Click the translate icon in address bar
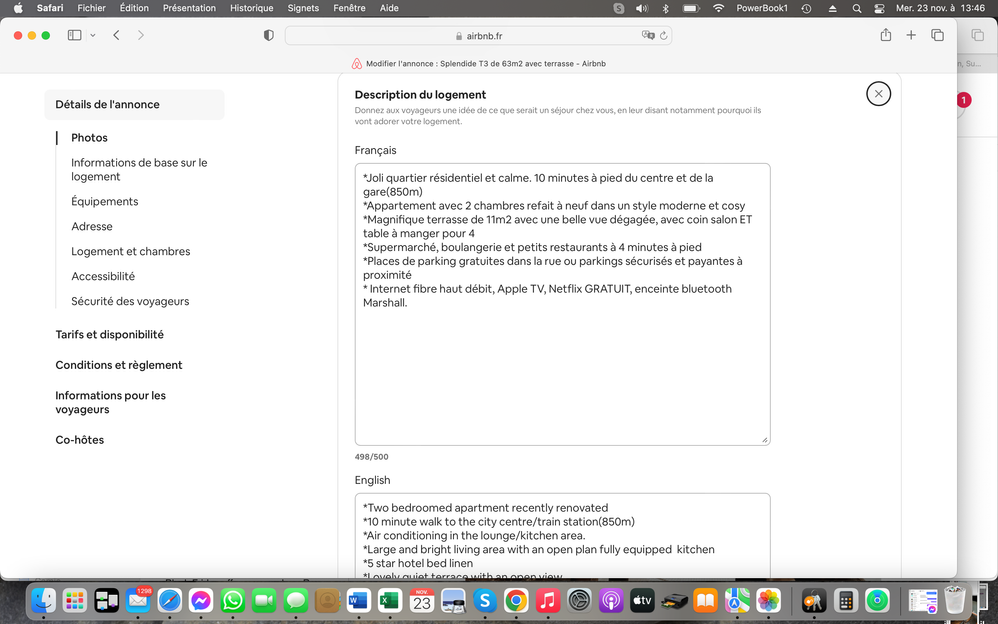Viewport: 998px width, 624px height. [x=648, y=35]
